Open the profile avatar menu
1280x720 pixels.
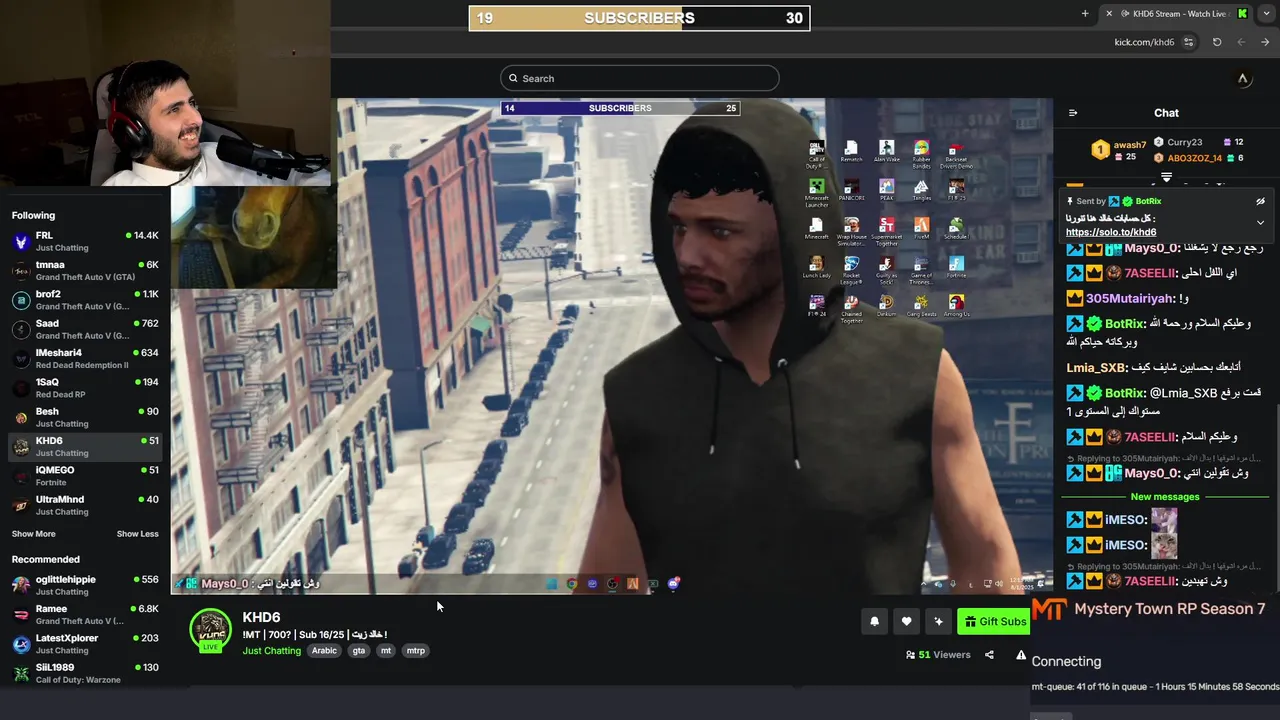(1243, 78)
